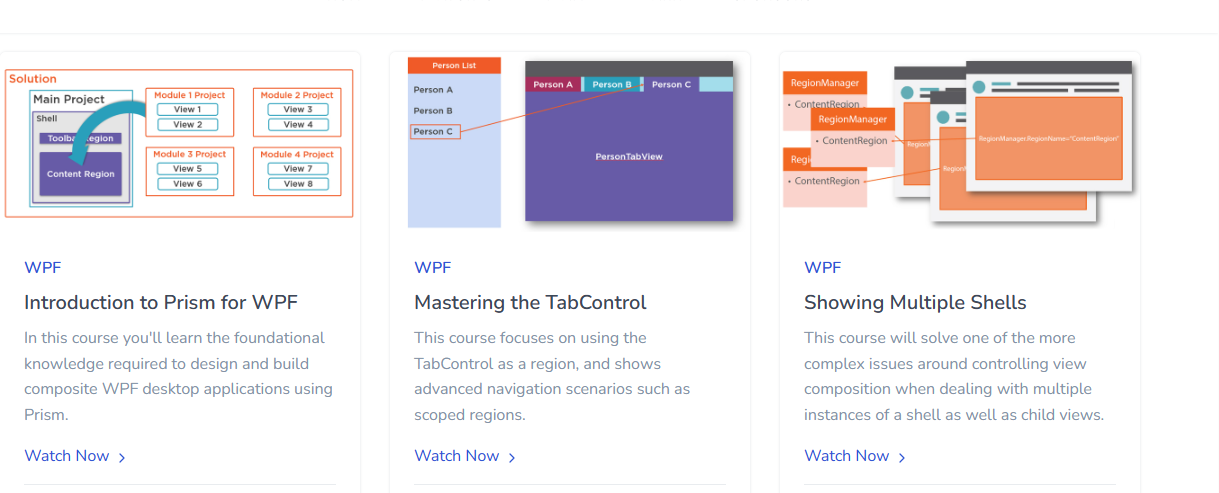Screen dimensions: 1219x493
Task: Open the Showing Multiple Shells course title
Action: [x=915, y=302]
